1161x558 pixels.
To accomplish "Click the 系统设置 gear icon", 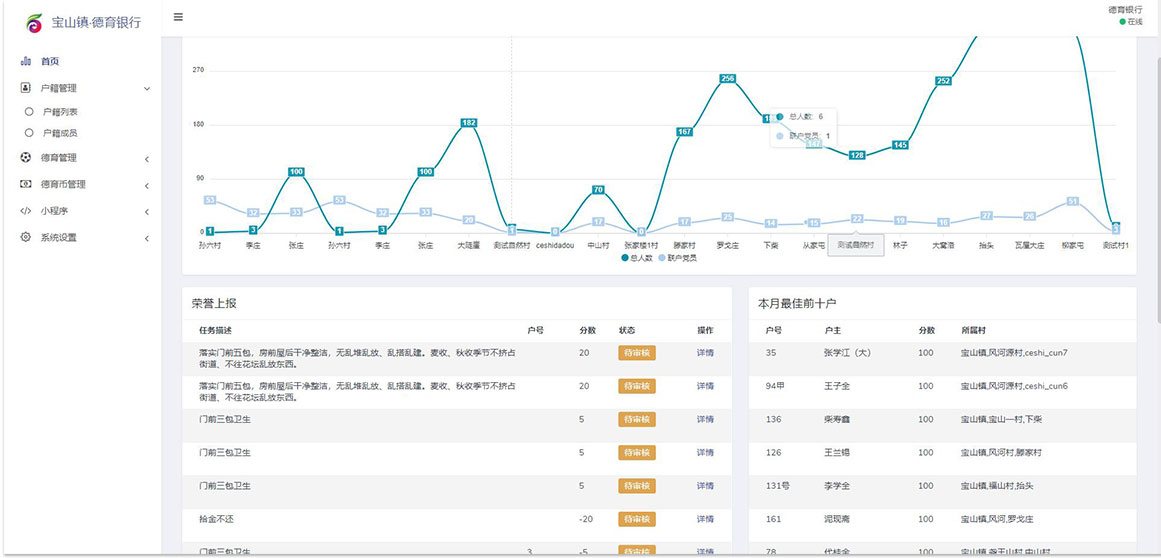I will 26,238.
